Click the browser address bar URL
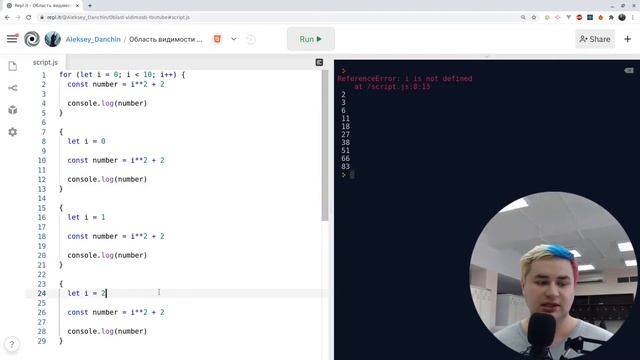The height and width of the screenshot is (360, 640). tap(118, 18)
